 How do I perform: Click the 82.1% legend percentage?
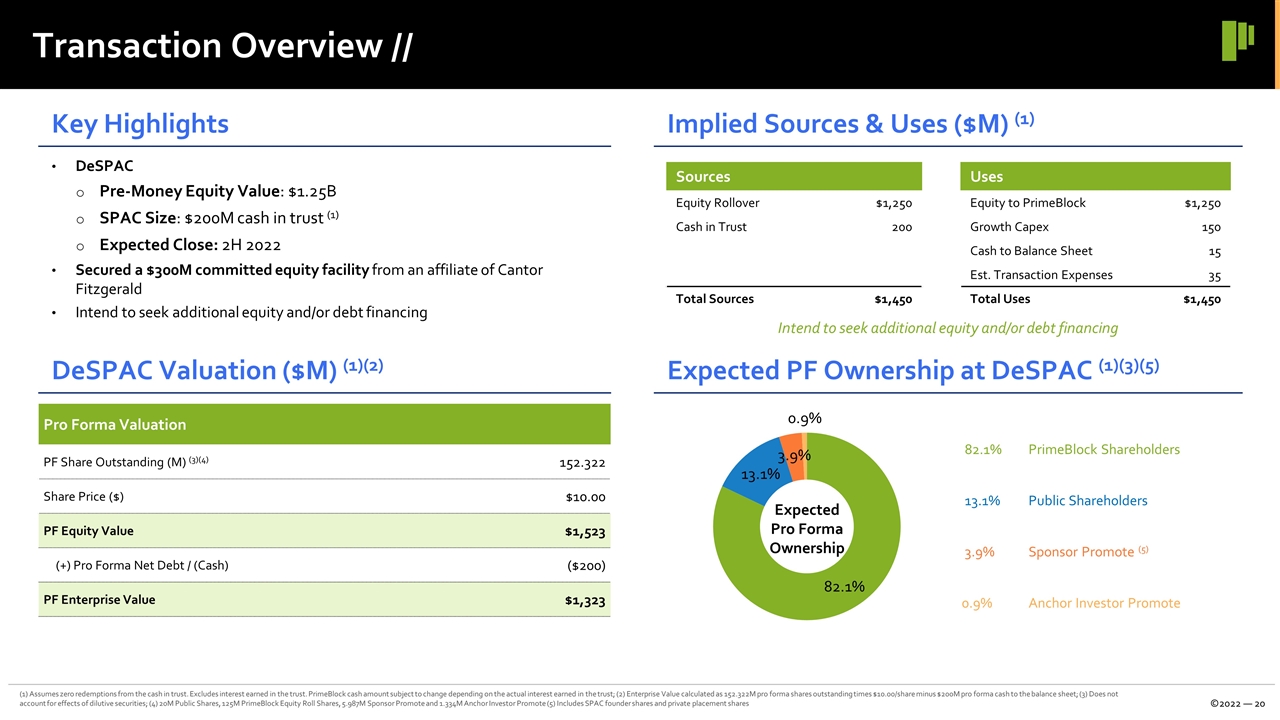(983, 450)
